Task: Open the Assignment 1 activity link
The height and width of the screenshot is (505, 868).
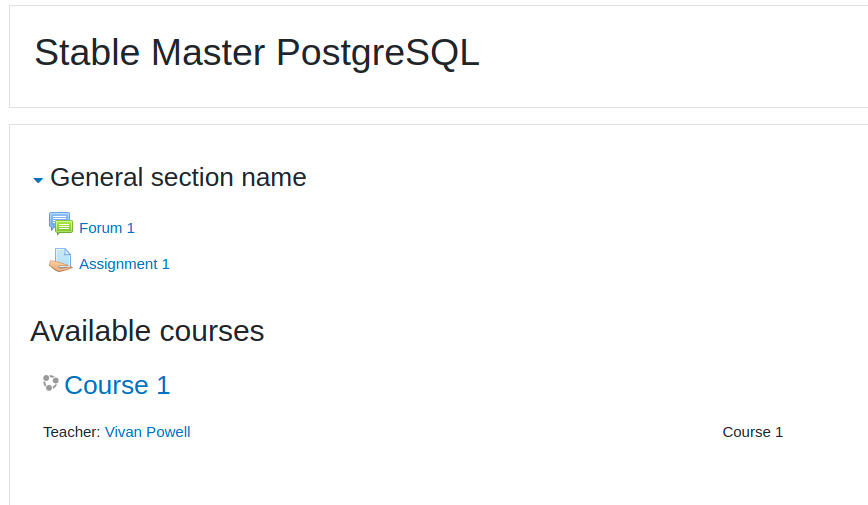Action: pos(124,264)
